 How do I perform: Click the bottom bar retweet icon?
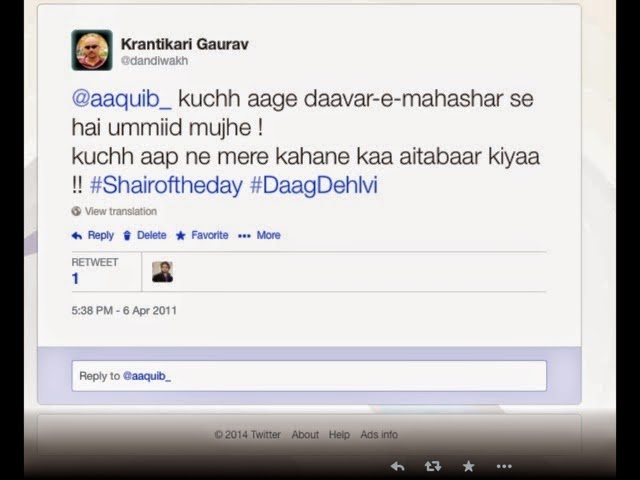[x=433, y=466]
